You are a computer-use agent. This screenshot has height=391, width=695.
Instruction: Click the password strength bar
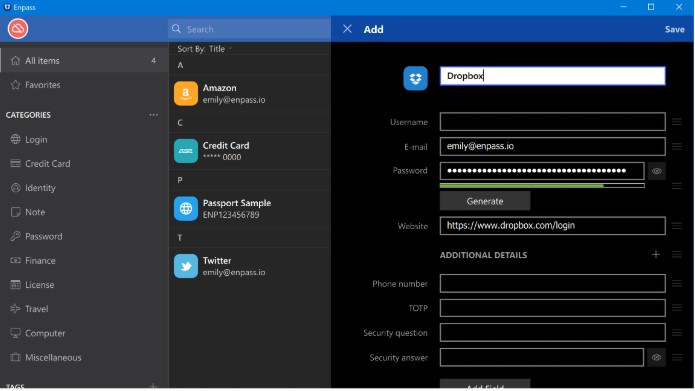tap(542, 186)
